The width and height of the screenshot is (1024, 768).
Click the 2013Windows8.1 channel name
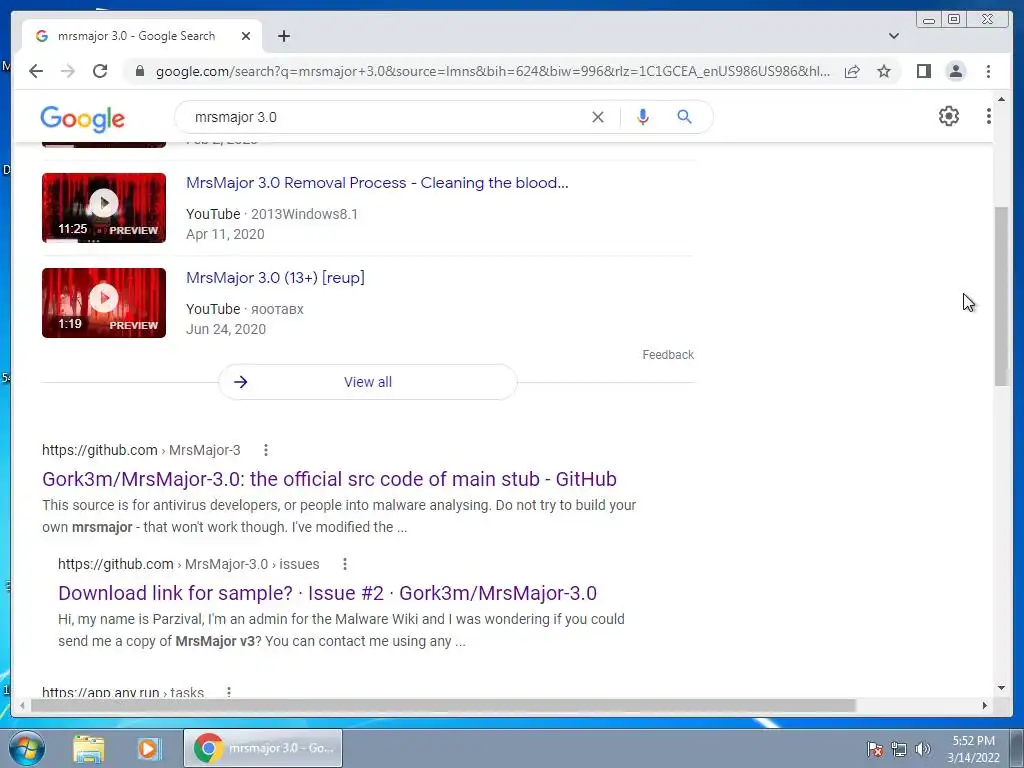pyautogui.click(x=304, y=214)
